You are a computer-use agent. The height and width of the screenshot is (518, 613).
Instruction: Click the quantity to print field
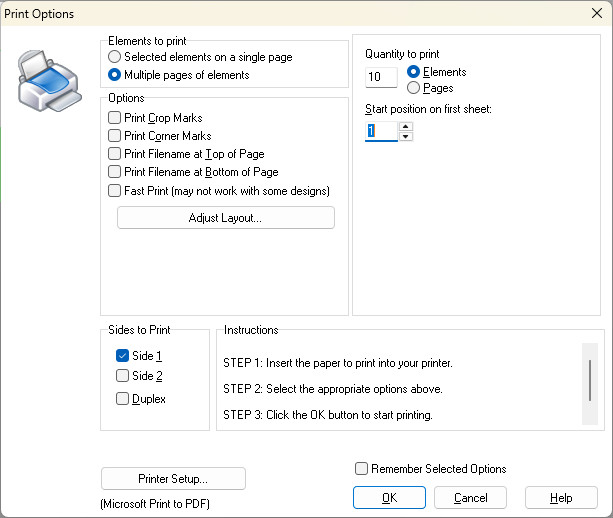tap(381, 77)
